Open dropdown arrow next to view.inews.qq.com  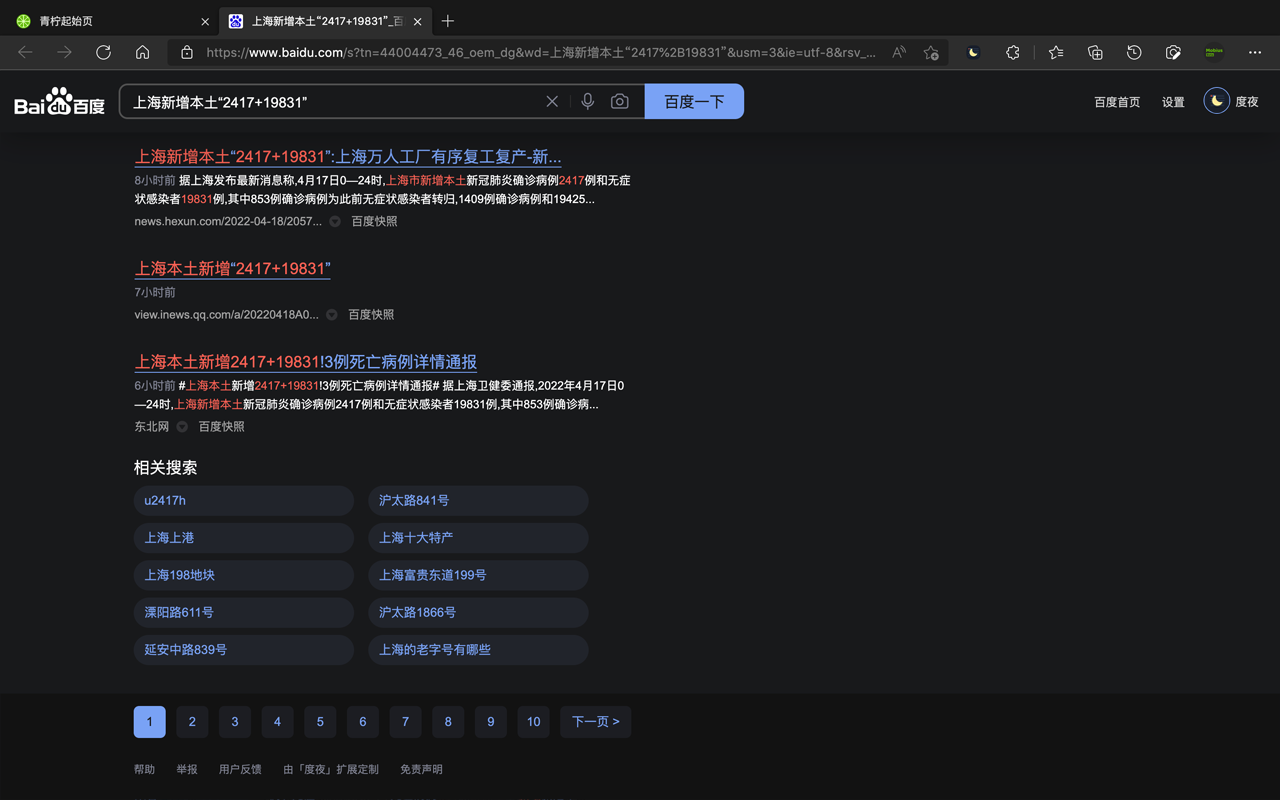point(332,314)
